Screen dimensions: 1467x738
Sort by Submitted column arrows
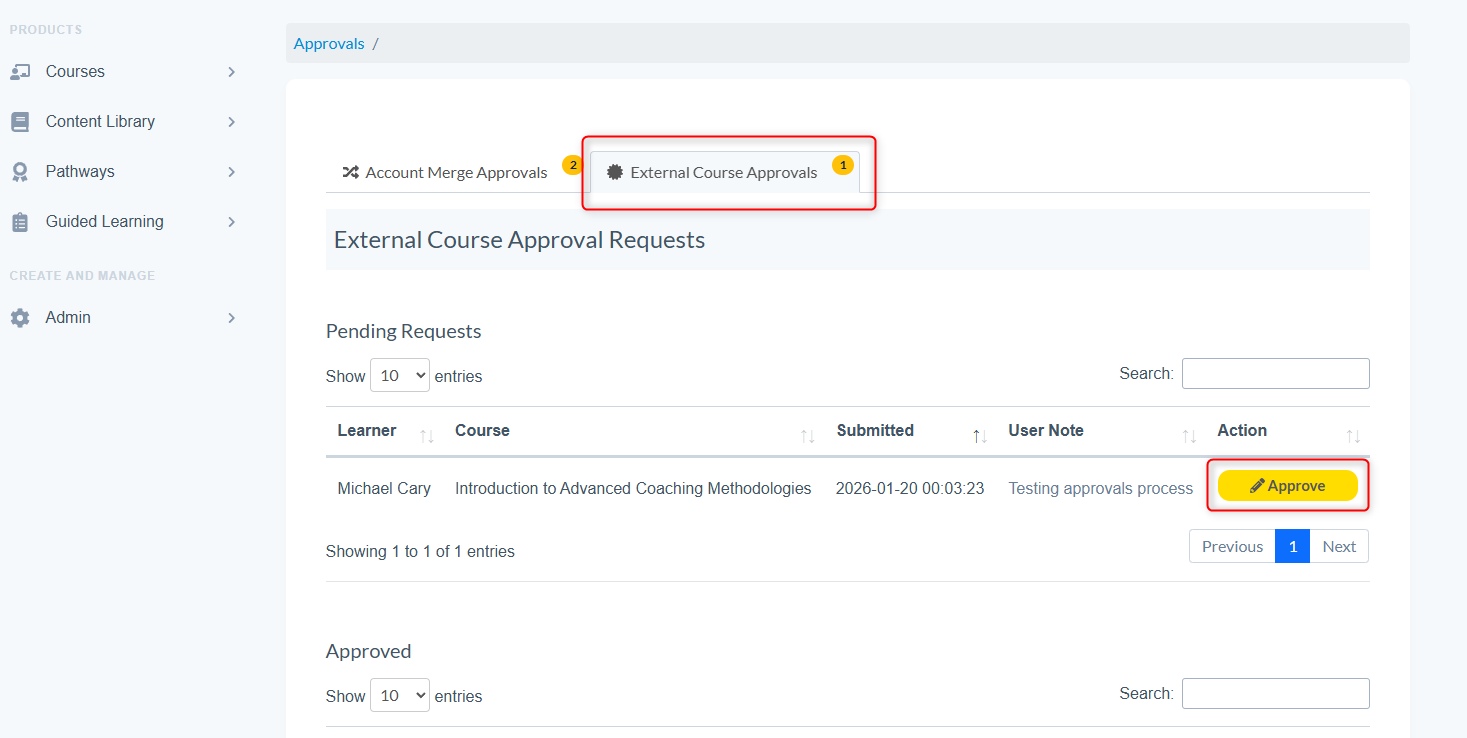980,436
